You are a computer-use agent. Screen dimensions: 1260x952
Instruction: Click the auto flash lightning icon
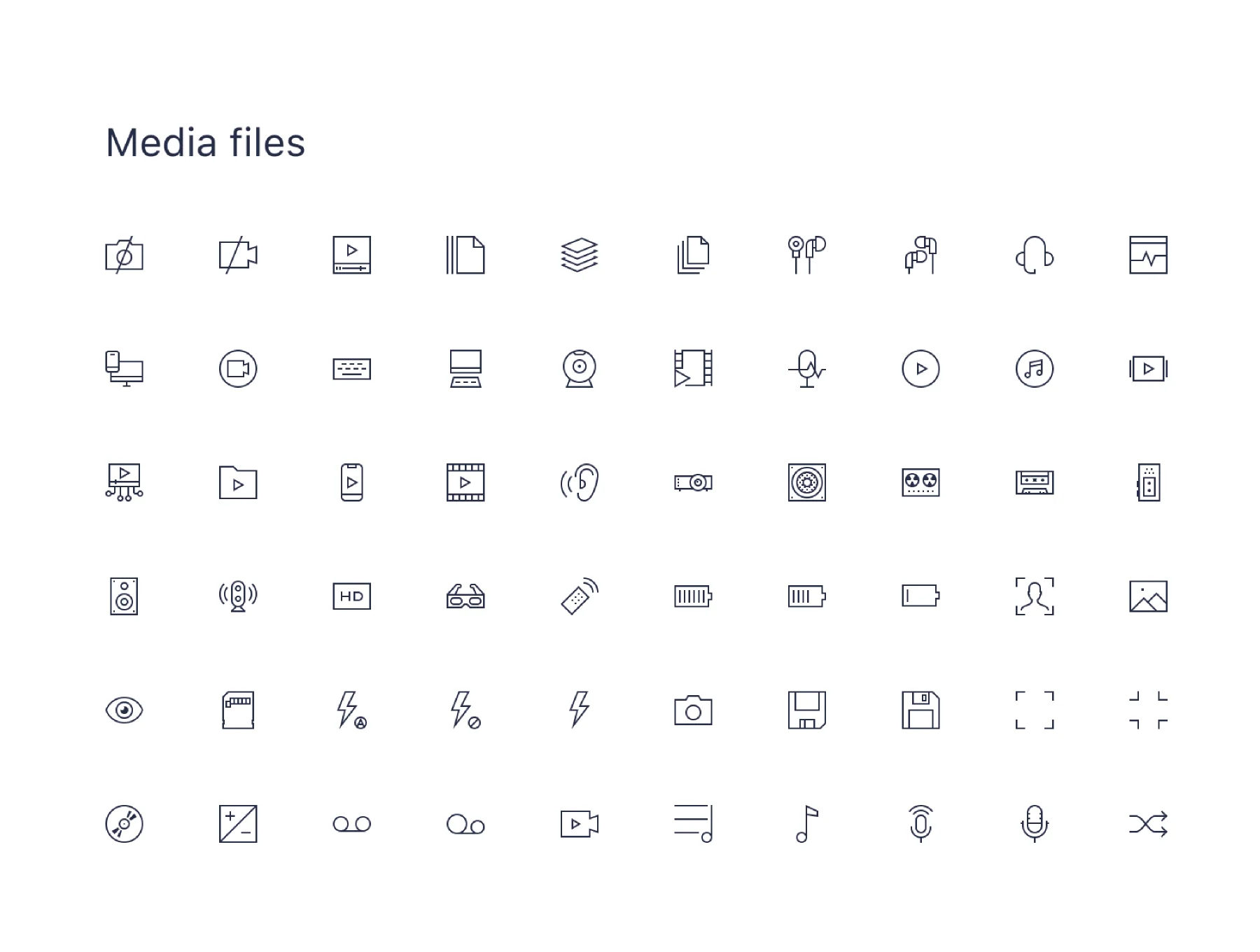pos(351,710)
